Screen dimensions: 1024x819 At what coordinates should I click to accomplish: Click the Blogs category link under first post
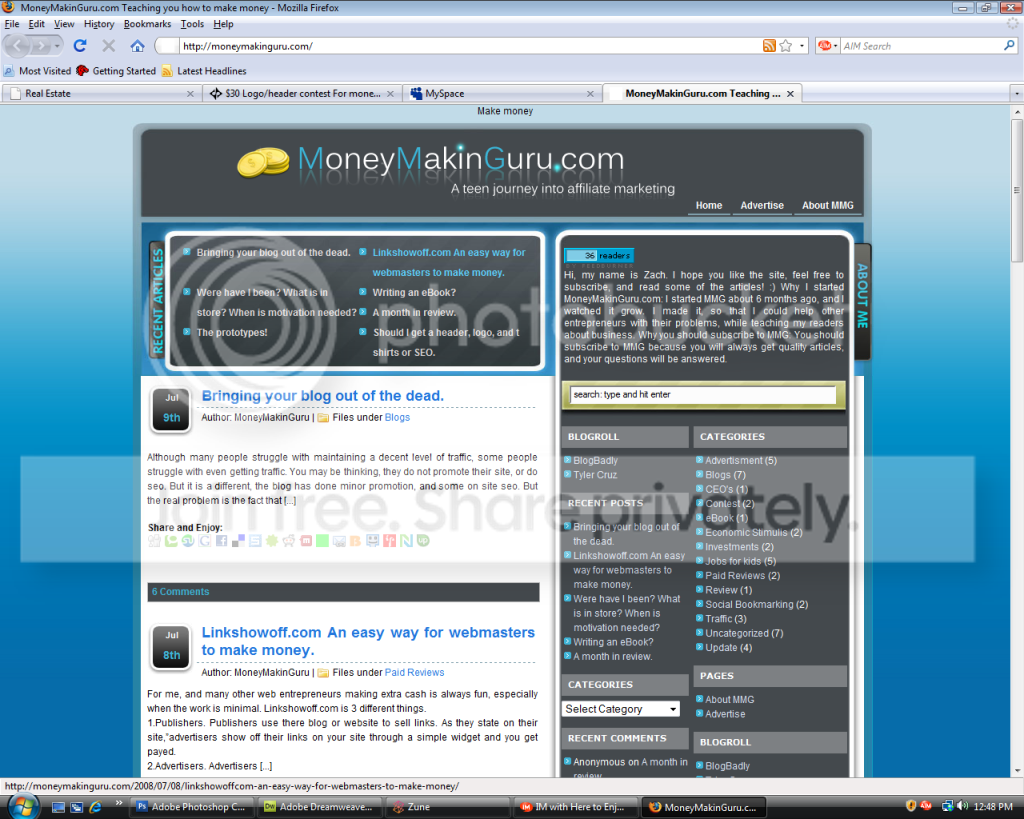(397, 417)
